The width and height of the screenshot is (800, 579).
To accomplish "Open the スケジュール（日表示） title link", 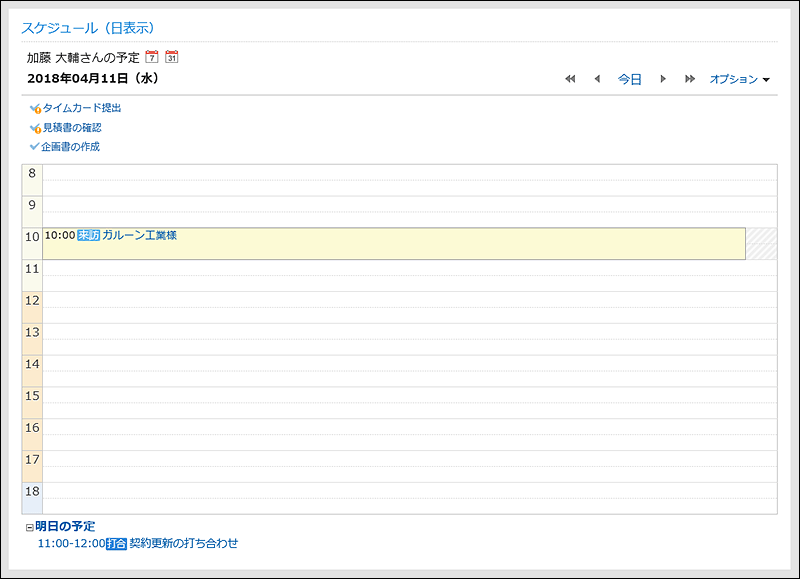I will [x=88, y=28].
